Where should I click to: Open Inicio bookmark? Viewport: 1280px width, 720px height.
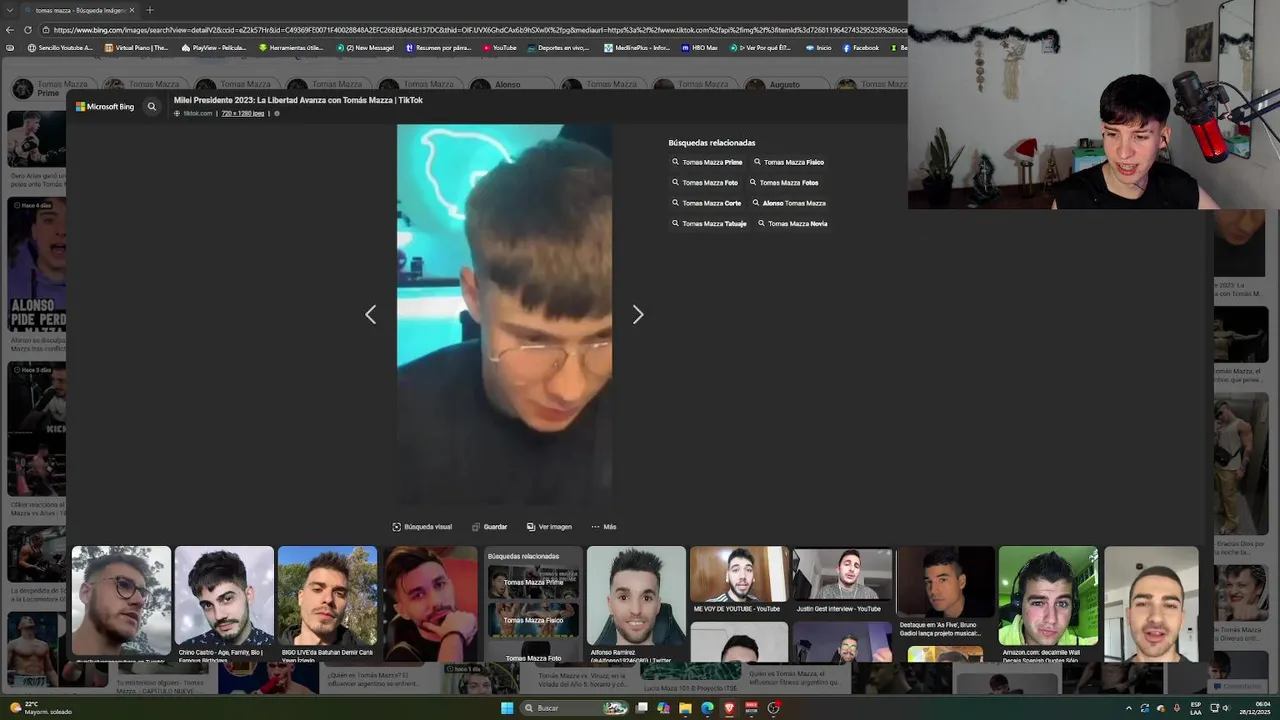click(819, 48)
